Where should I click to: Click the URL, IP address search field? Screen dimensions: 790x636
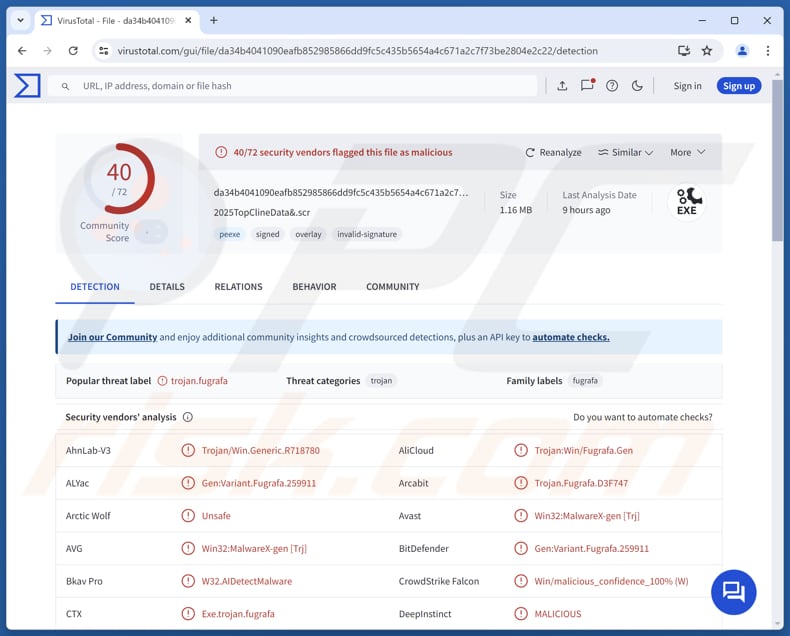(300, 86)
